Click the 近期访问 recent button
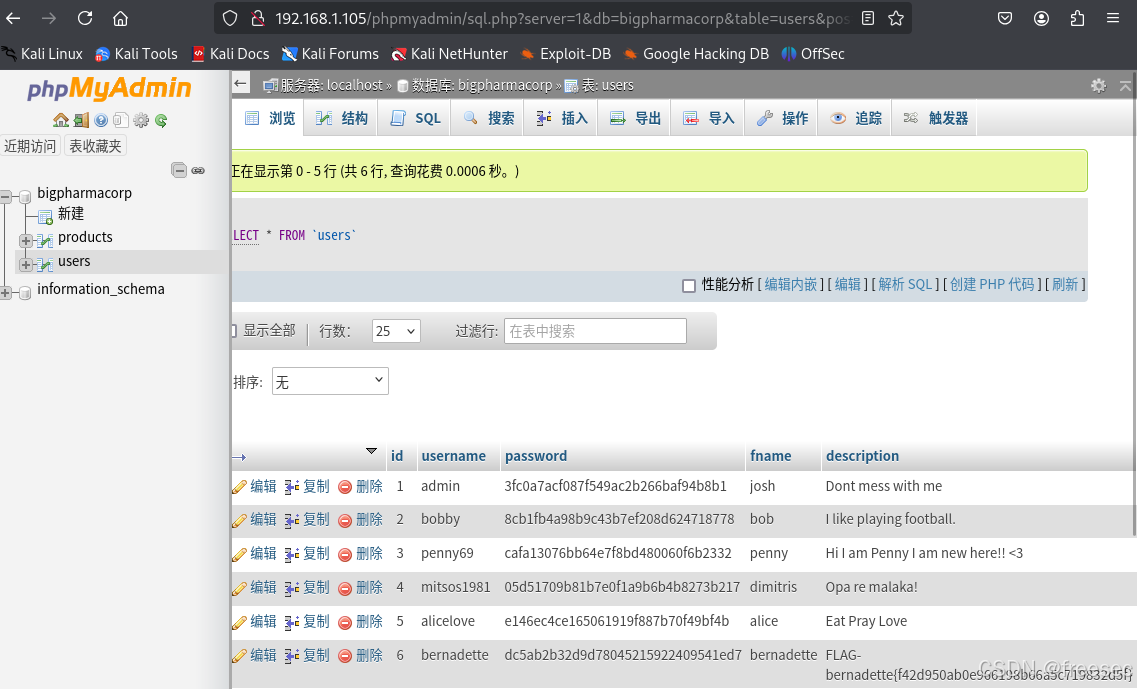The image size is (1137, 689). coord(30,146)
